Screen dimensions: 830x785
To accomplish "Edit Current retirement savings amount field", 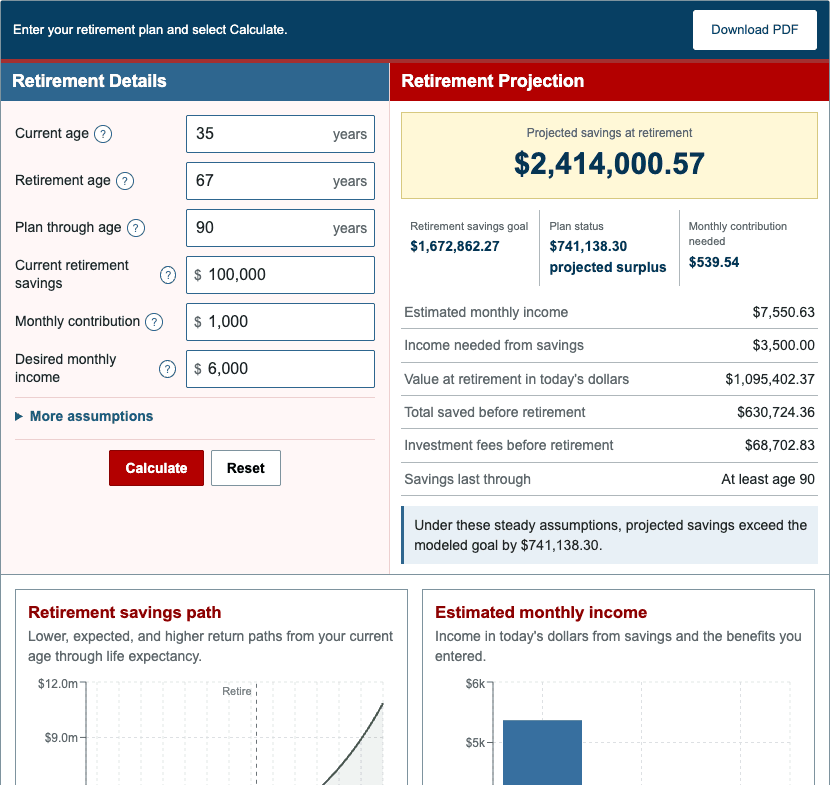I will pos(280,275).
